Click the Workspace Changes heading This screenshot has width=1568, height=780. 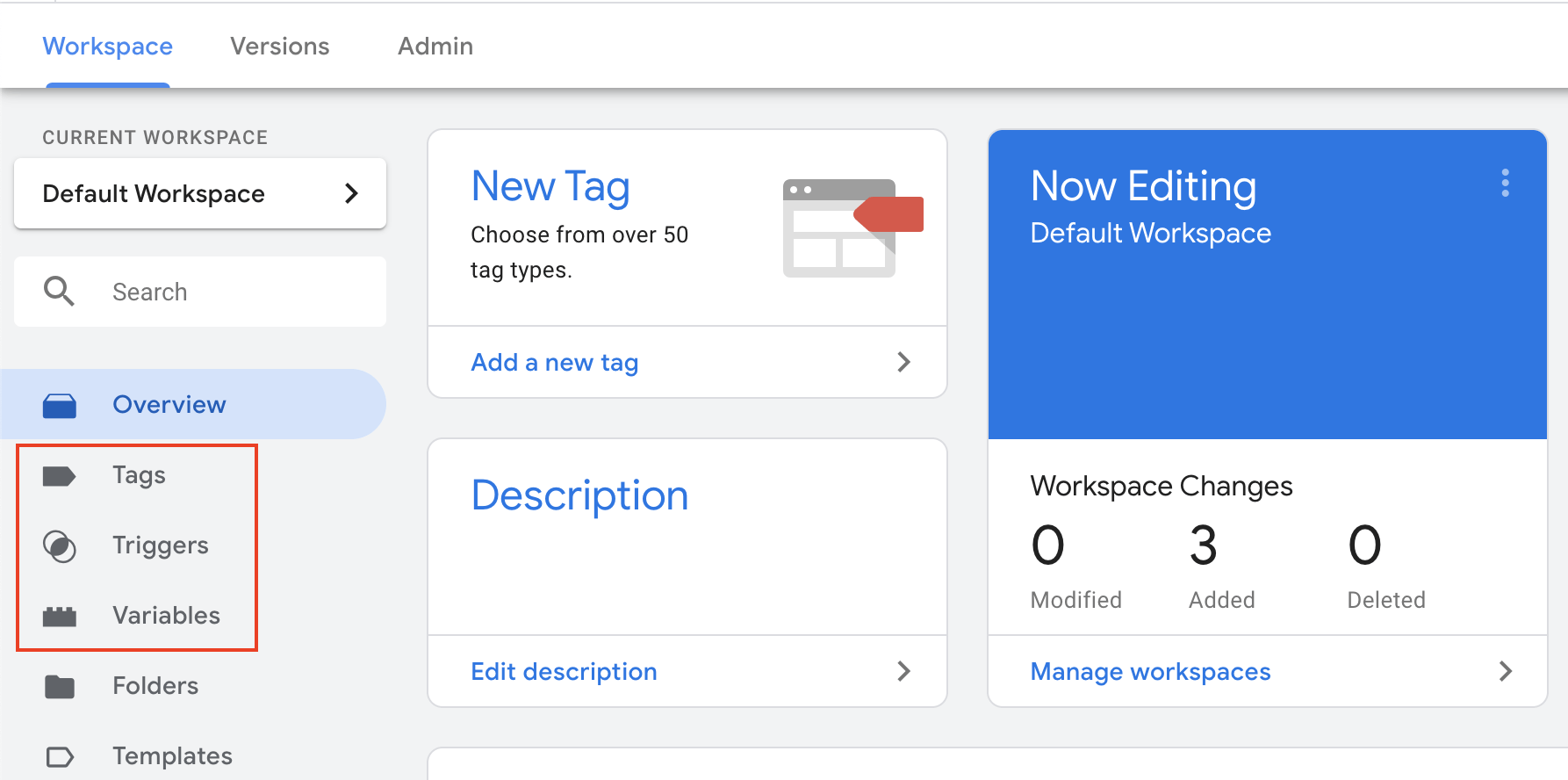click(x=1161, y=486)
